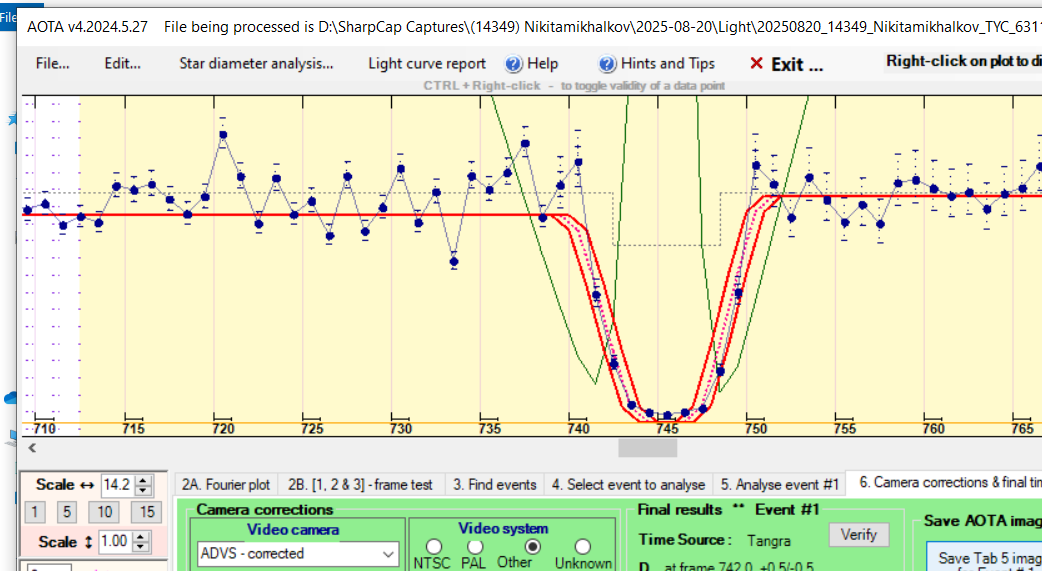Open the Video camera dropdown

388,553
